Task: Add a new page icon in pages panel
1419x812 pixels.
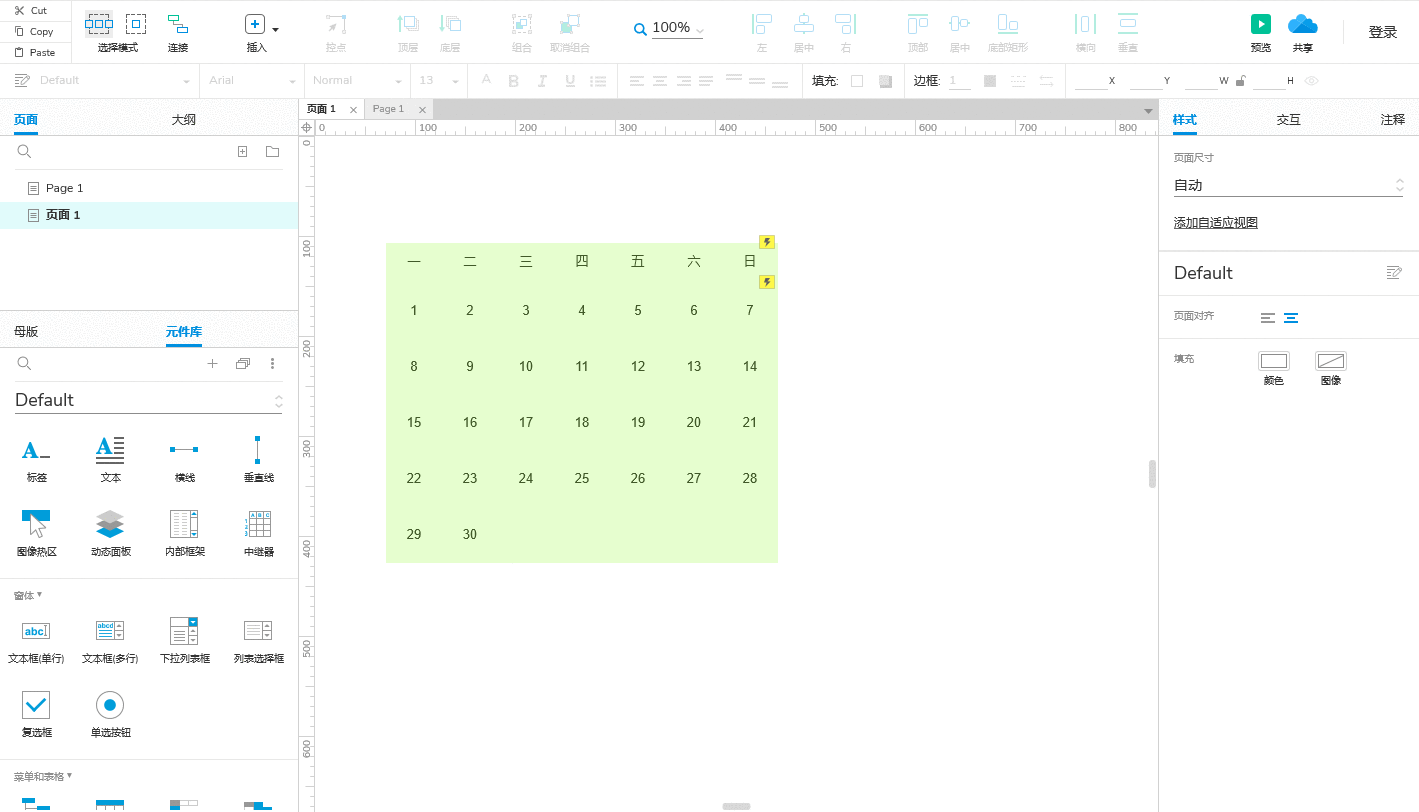Action: pos(242,151)
